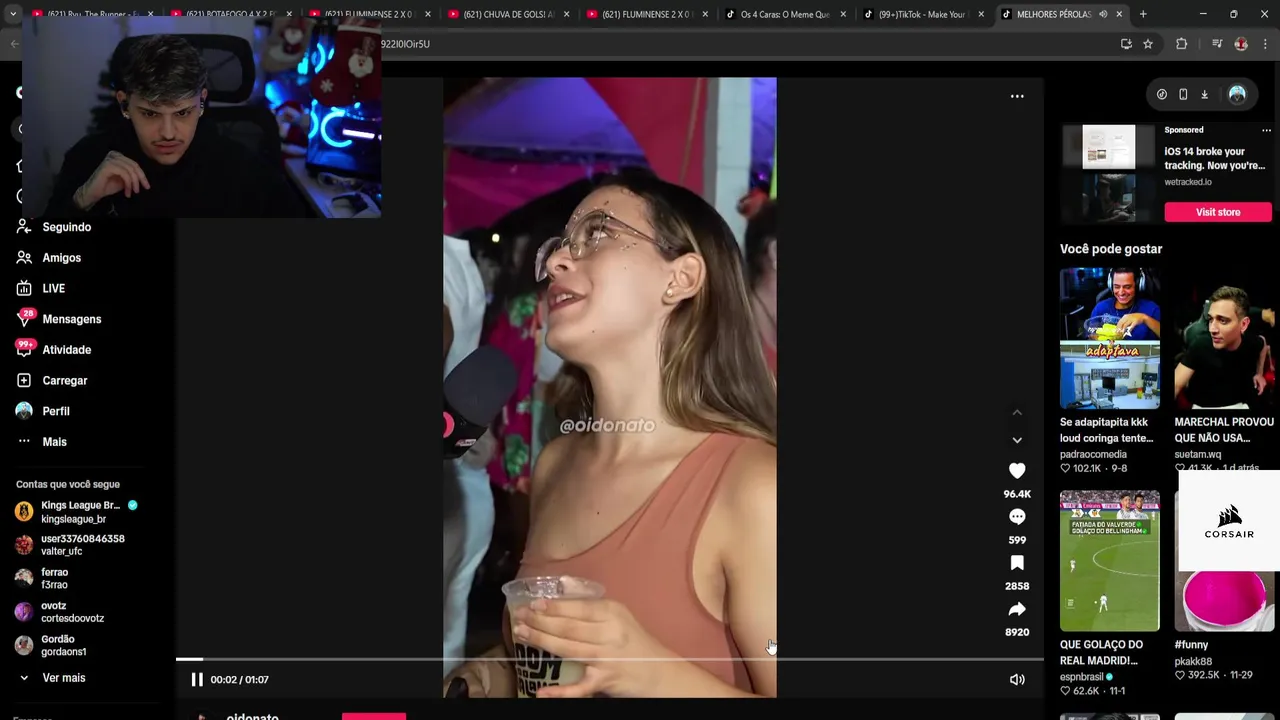Click the install app icon in address bar

click(x=1126, y=44)
